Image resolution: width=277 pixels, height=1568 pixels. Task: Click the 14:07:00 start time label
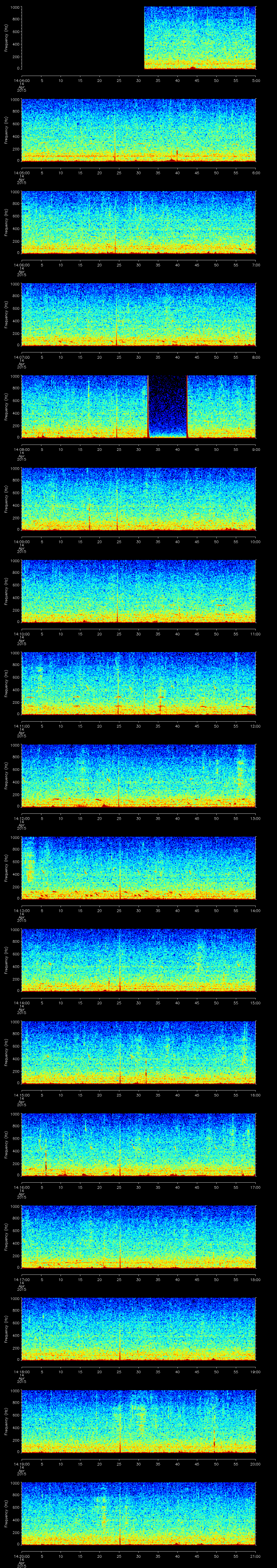click(21, 357)
